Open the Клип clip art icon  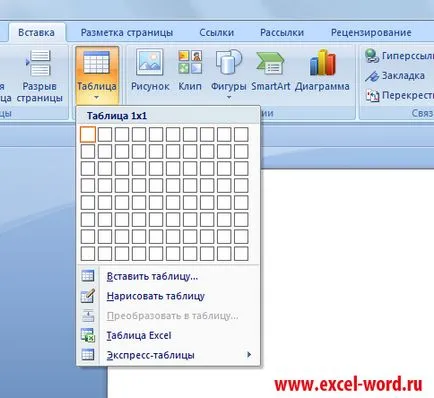tap(190, 62)
